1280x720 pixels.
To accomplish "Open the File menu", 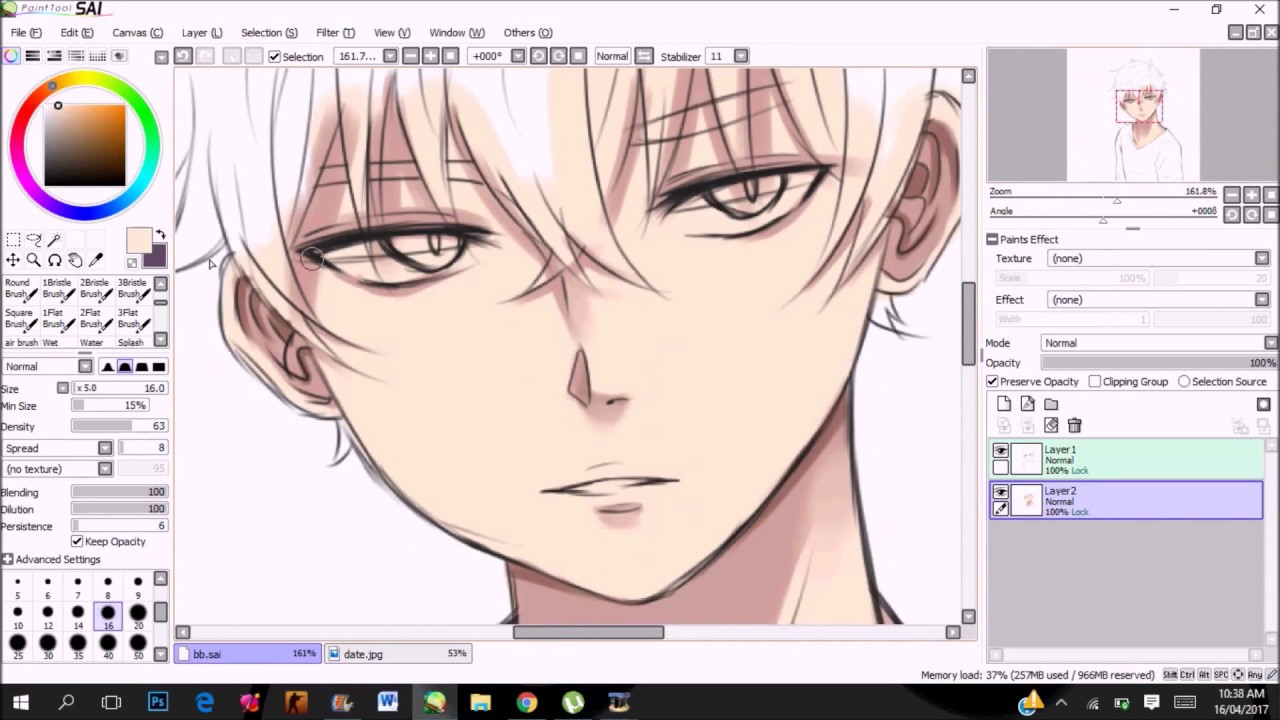I will pos(26,32).
